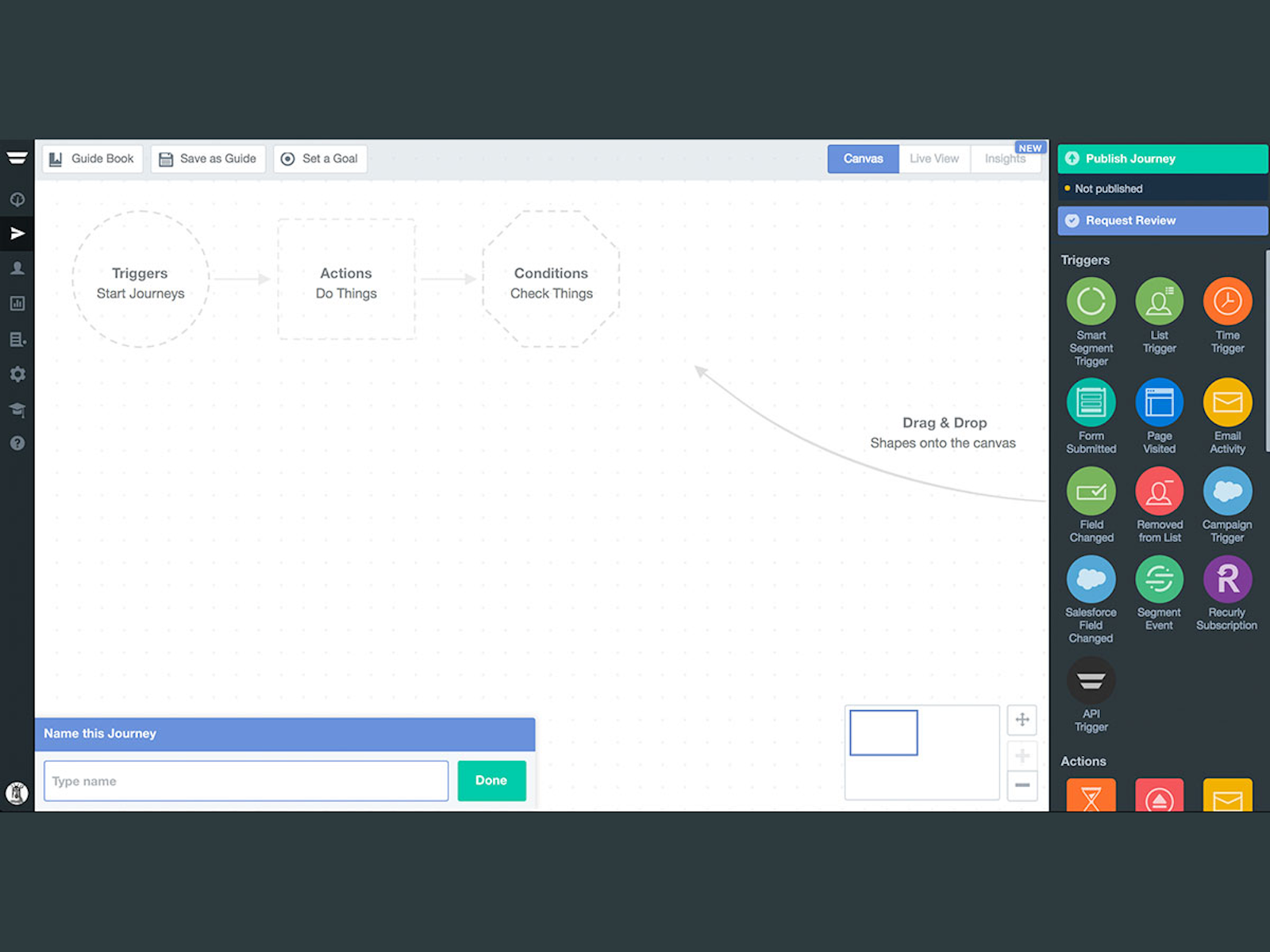Select the Time Trigger
The image size is (1270, 952).
coord(1227,301)
